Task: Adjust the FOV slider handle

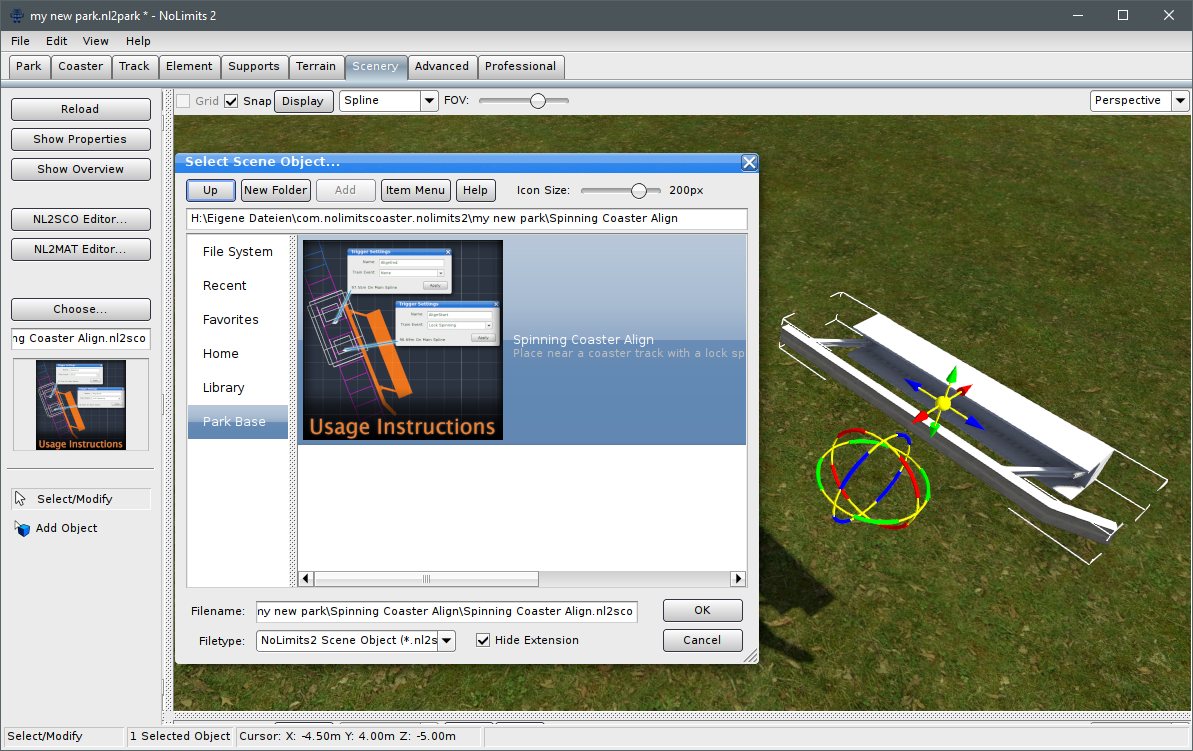Action: tap(538, 100)
